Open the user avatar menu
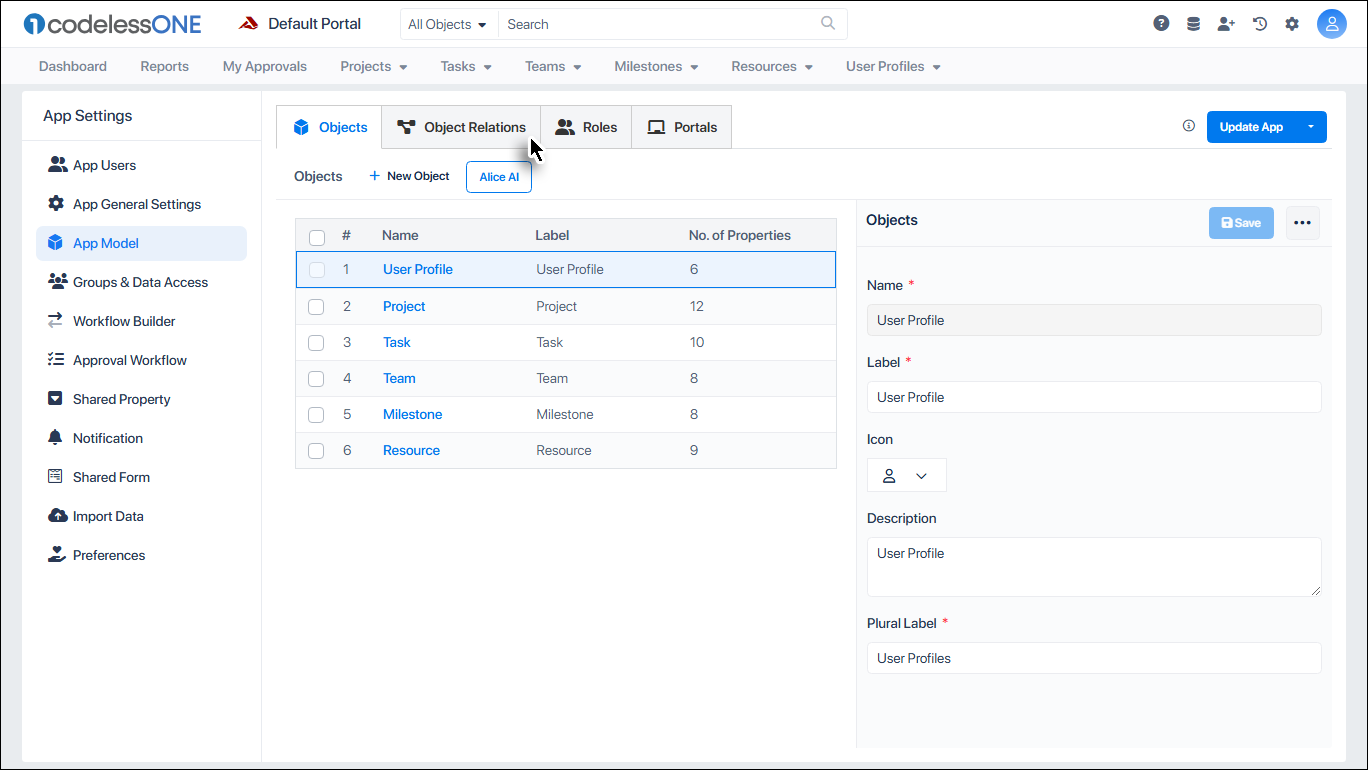Image resolution: width=1368 pixels, height=770 pixels. coord(1332,24)
